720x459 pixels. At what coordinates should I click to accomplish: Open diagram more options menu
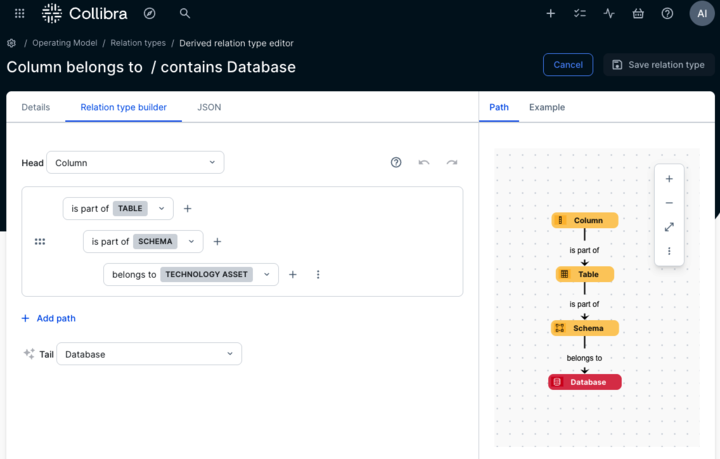tap(669, 251)
